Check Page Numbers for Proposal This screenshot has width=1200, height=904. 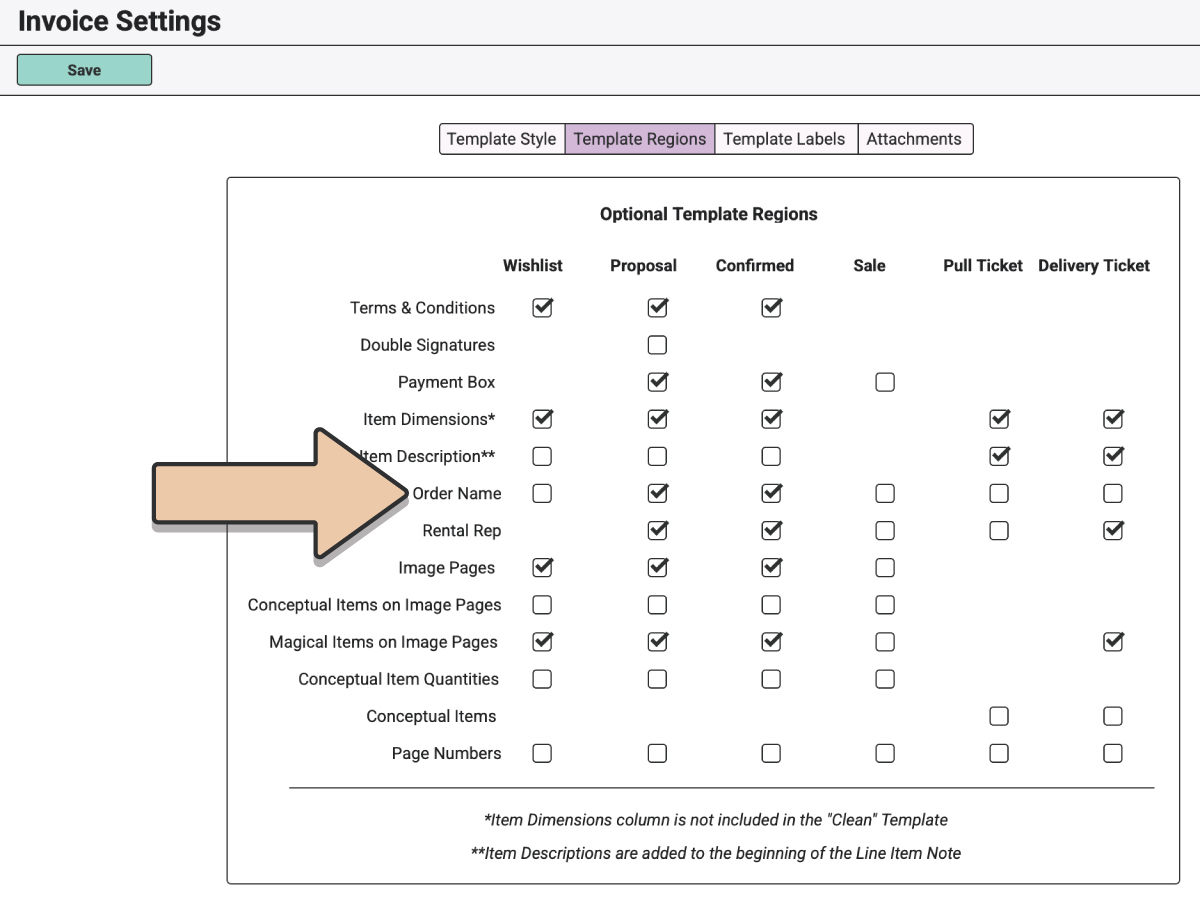tap(657, 753)
